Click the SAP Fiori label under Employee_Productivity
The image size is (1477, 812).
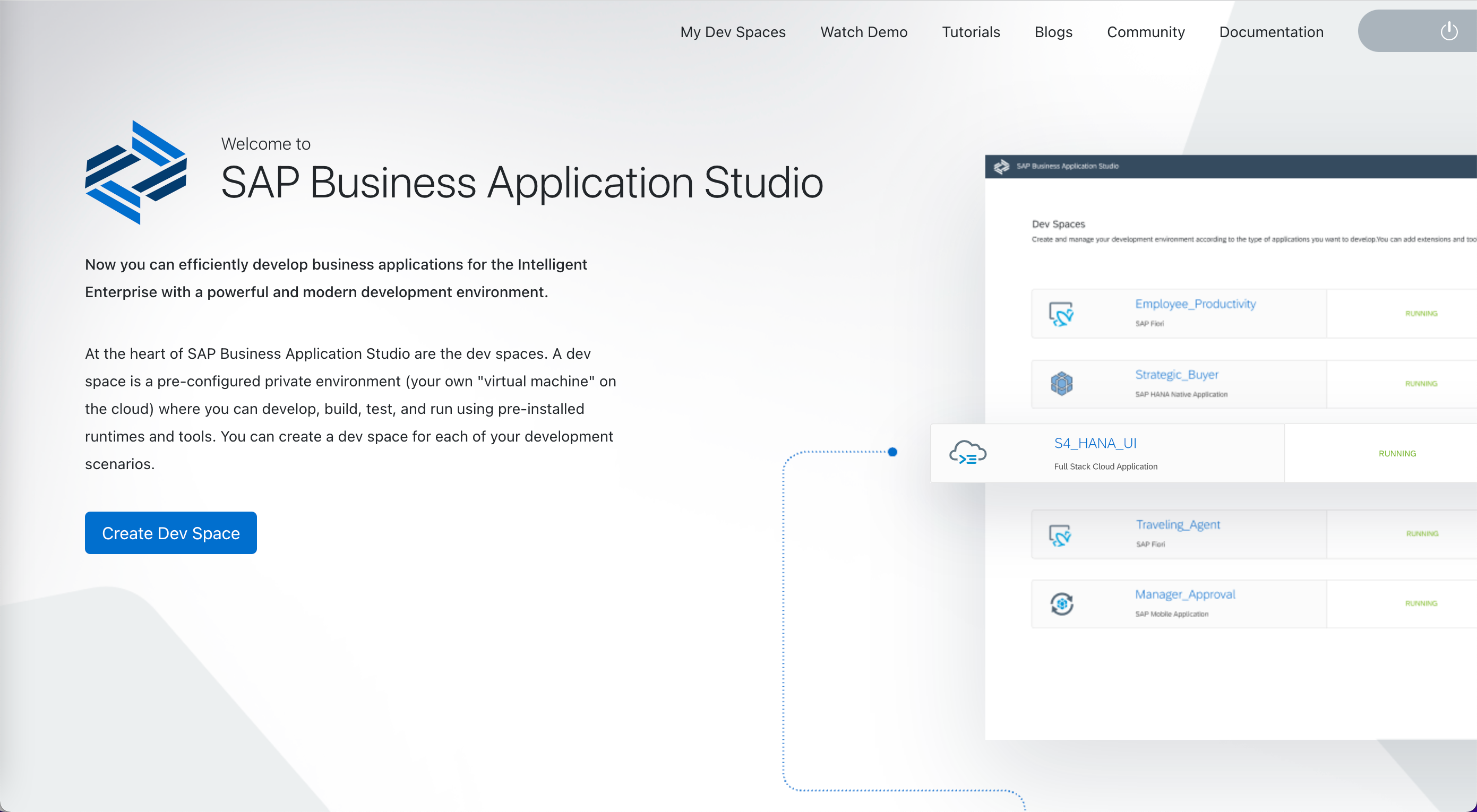pyautogui.click(x=1149, y=324)
